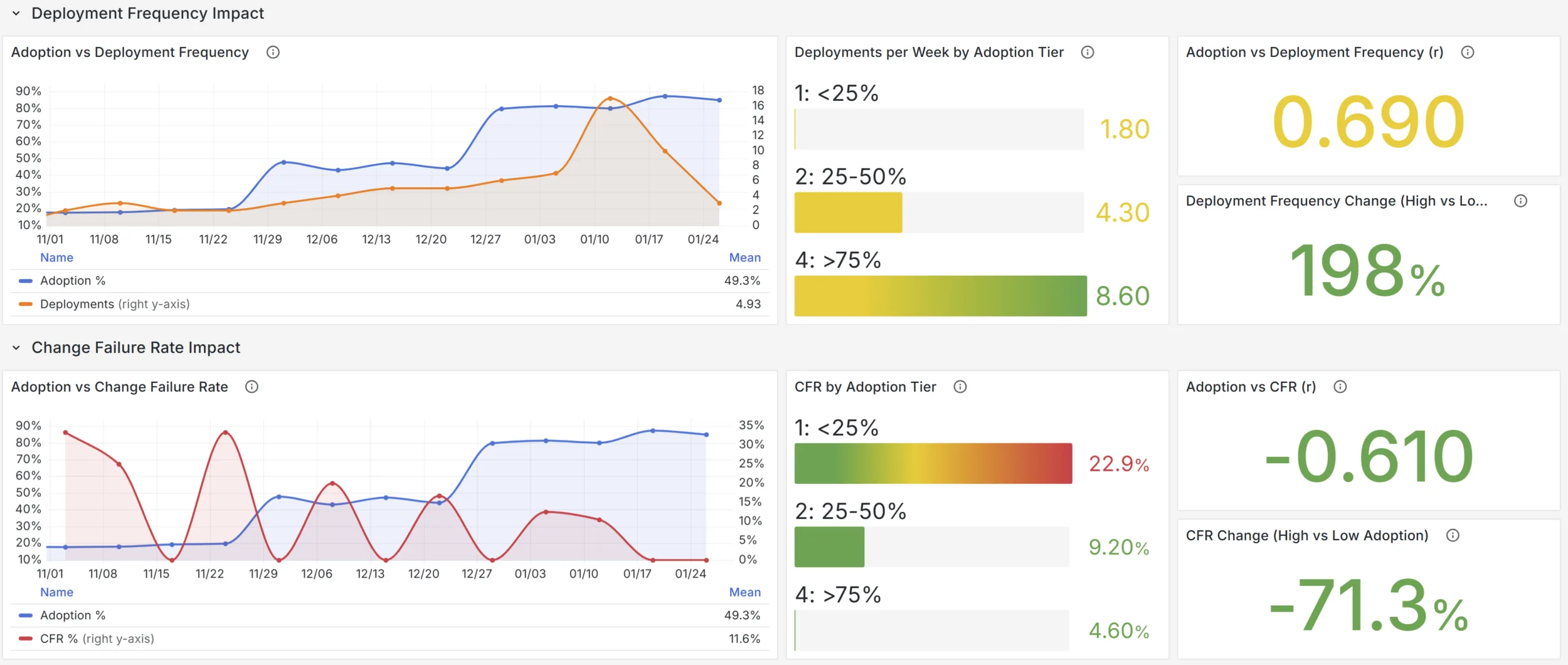Collapse the Change Failure Rate Impact row

coord(16,348)
